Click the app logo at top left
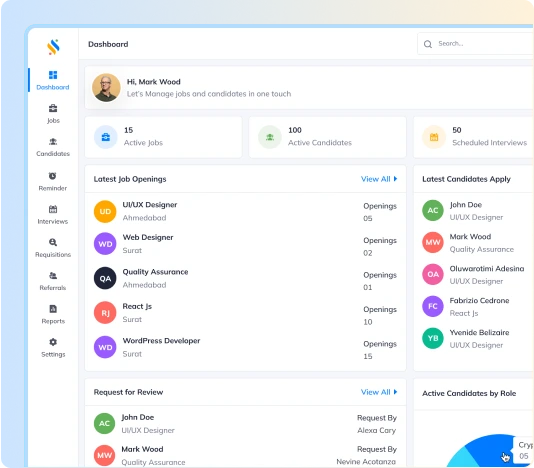 coord(53,47)
